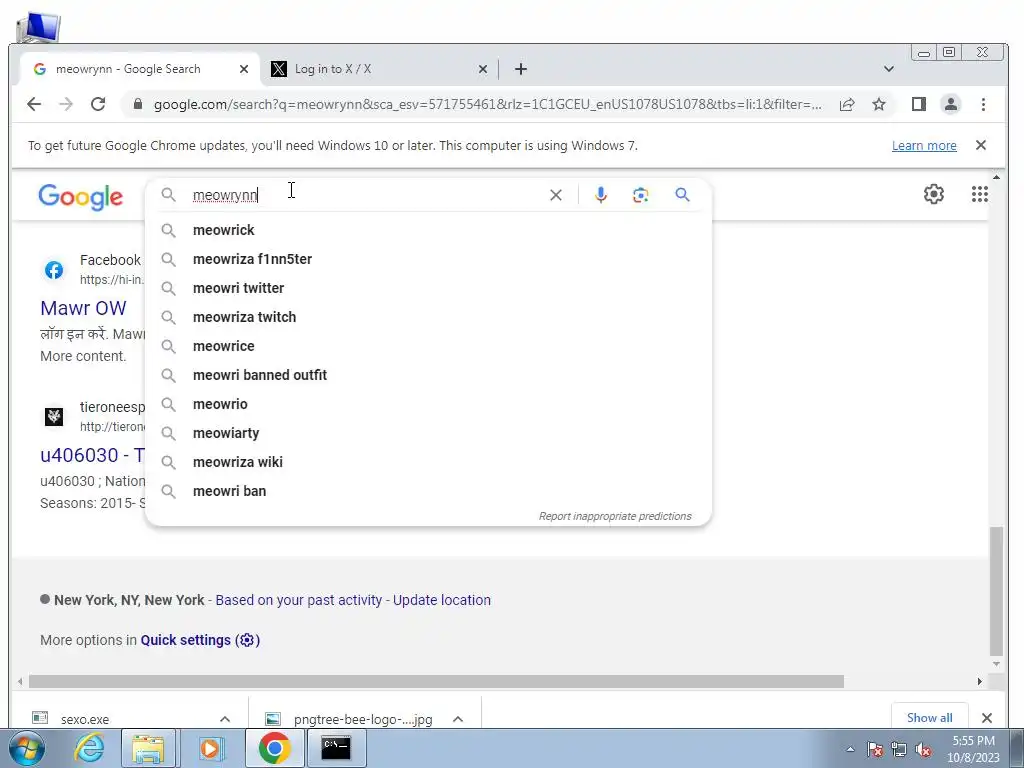Choose suggestion 'meowri banned outfit'

(x=428, y=375)
